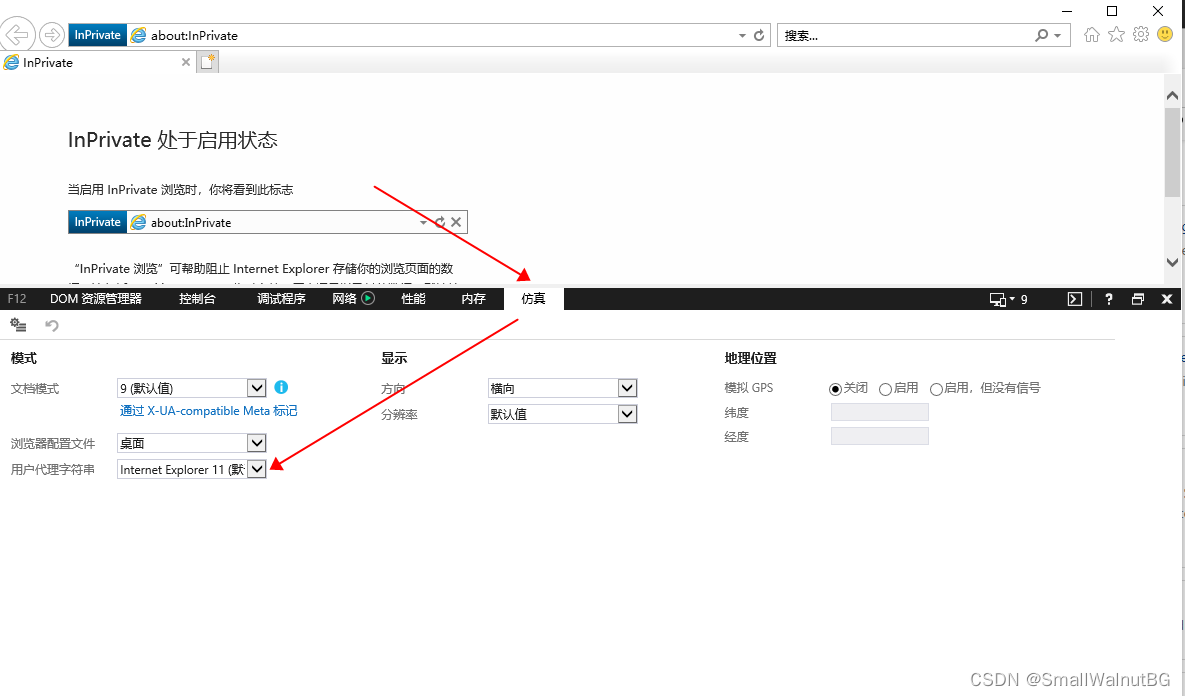
Task: Switch to the 性能 tab
Action: coord(413,299)
